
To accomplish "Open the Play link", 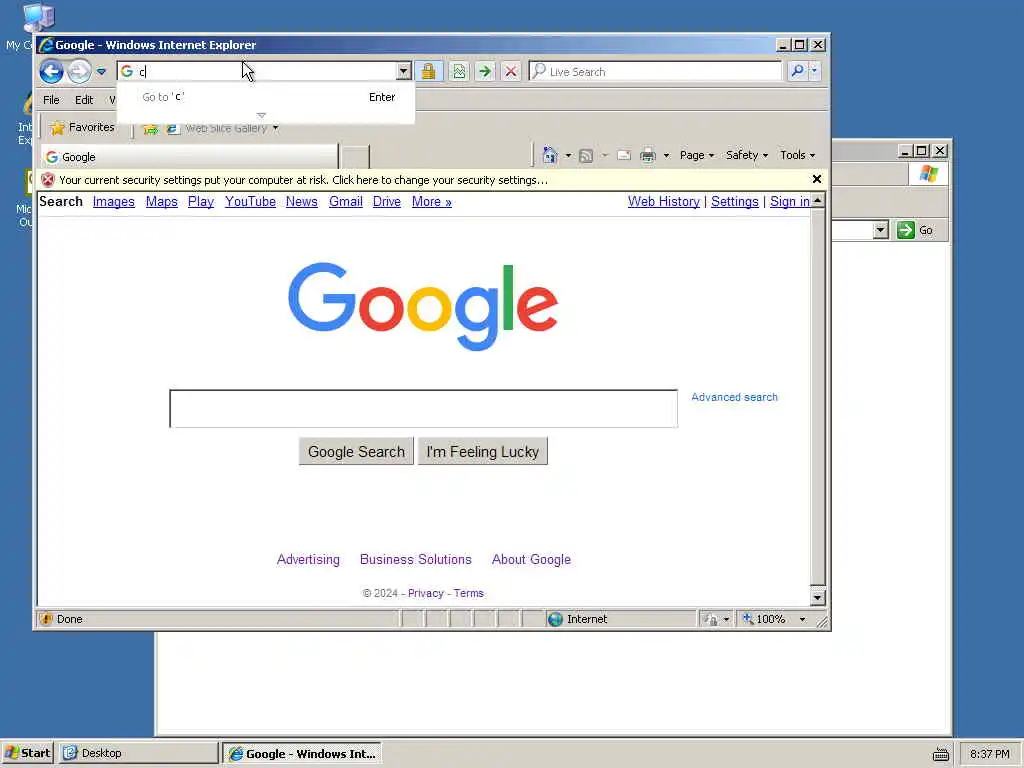I will [x=200, y=202].
